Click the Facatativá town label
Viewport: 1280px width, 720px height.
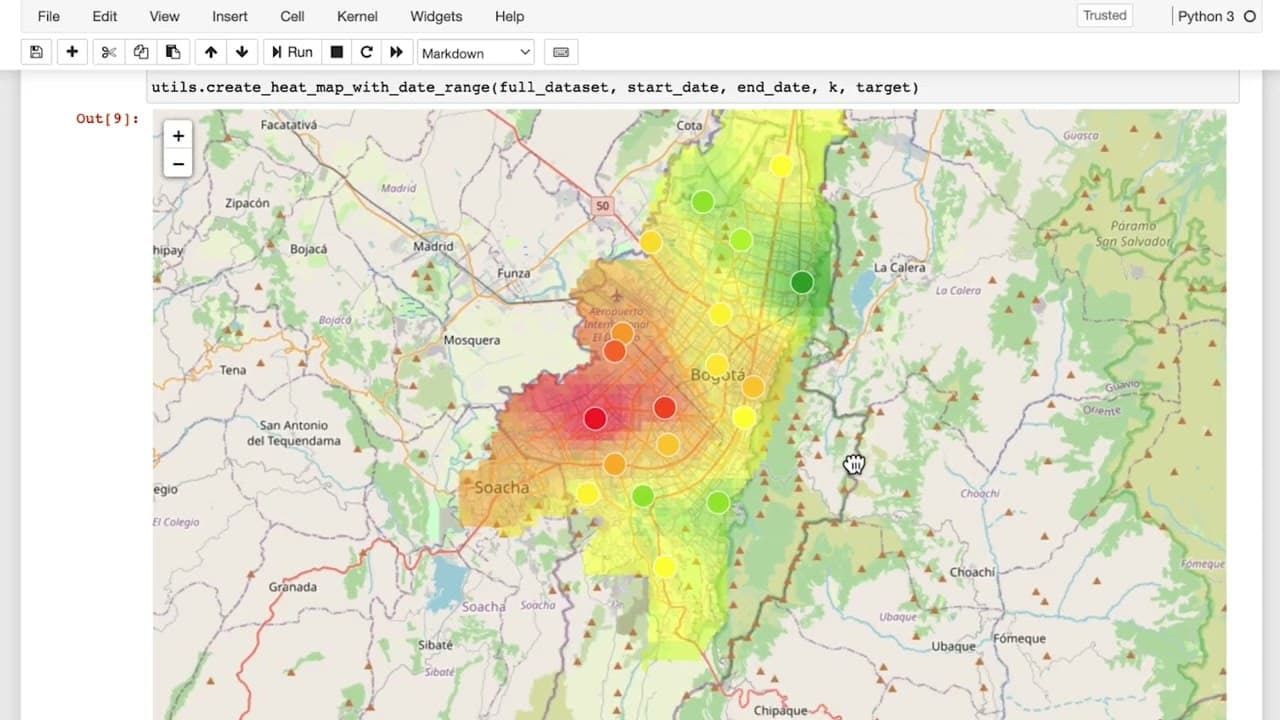click(x=289, y=125)
